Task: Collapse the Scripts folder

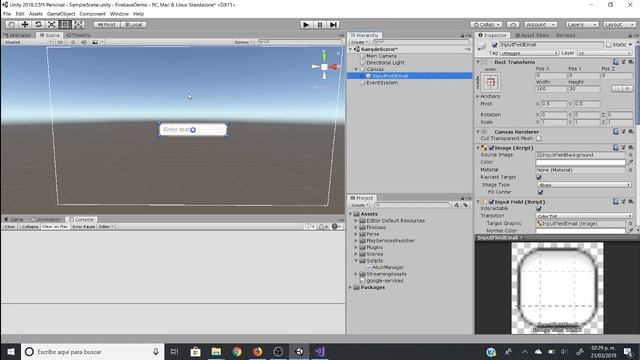Action: tap(356, 260)
